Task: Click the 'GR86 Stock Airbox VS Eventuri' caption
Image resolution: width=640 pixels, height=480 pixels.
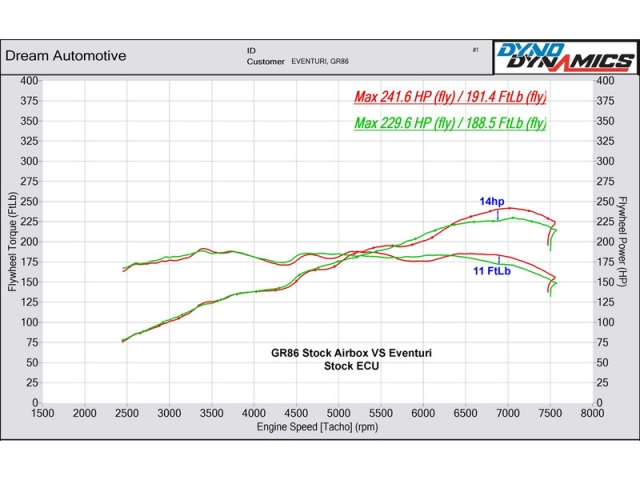Action: [x=351, y=353]
